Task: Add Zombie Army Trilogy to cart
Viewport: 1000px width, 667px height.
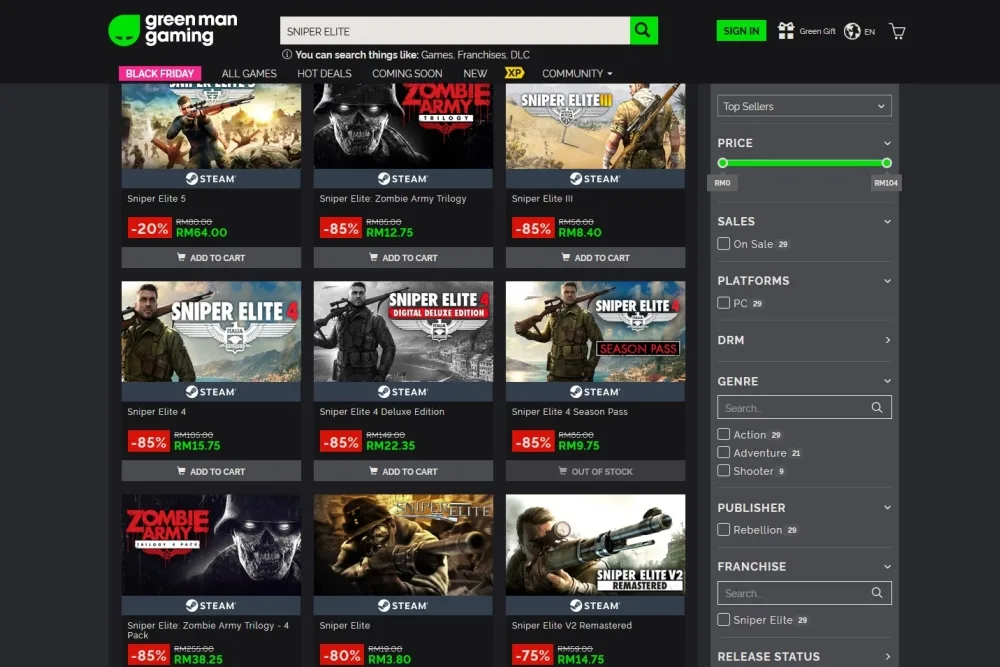Action: pos(403,258)
